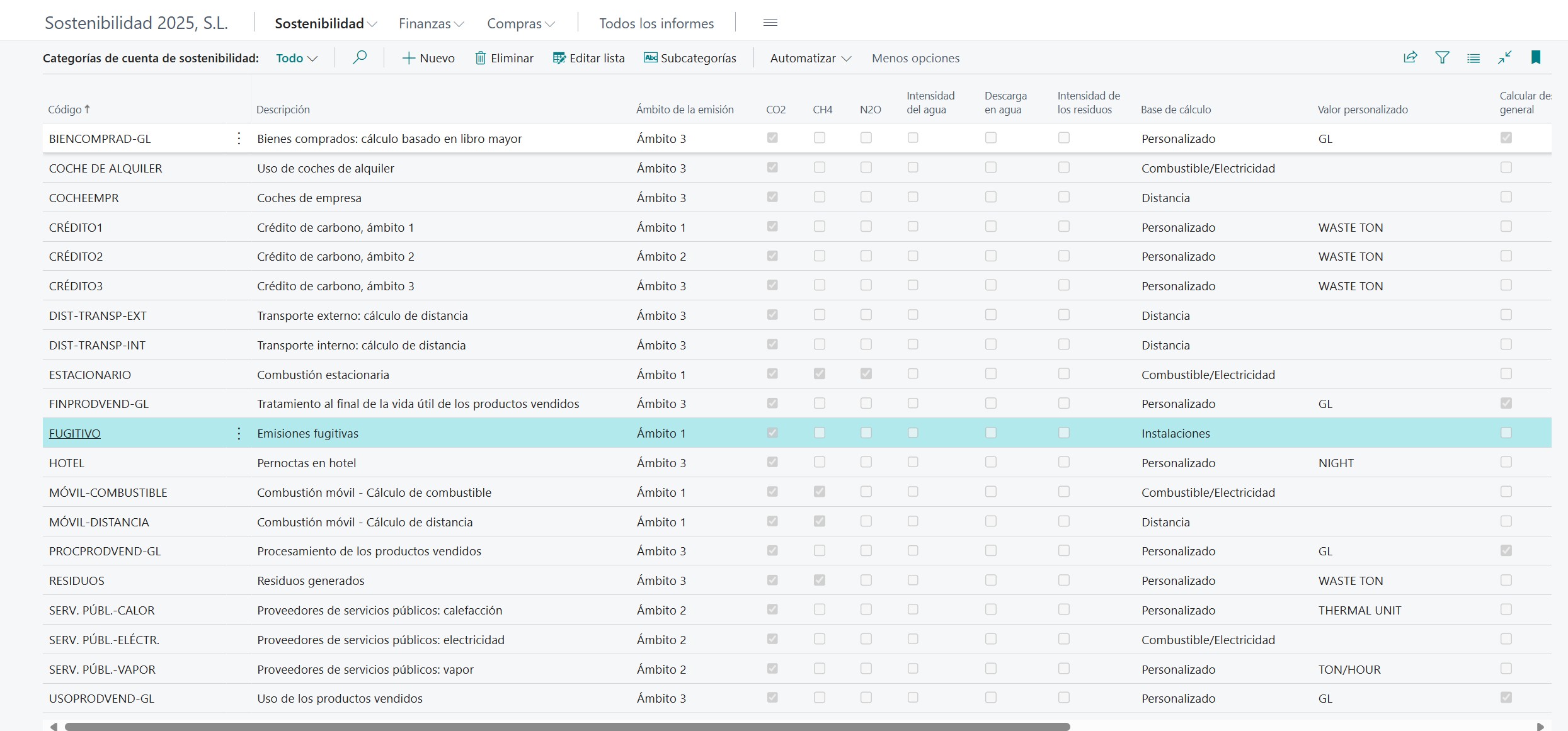Click the Editar lista grid icon
The height and width of the screenshot is (731, 1568).
[x=559, y=59]
